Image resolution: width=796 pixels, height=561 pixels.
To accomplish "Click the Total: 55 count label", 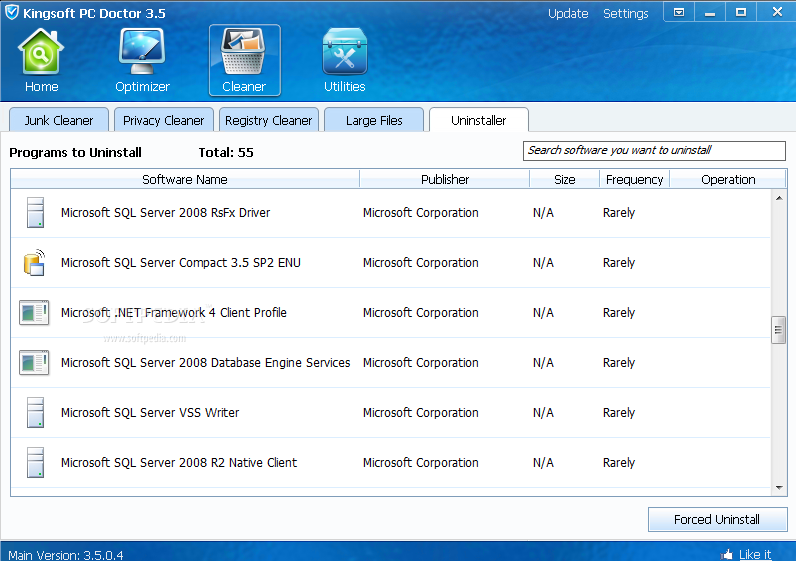I will (226, 152).
